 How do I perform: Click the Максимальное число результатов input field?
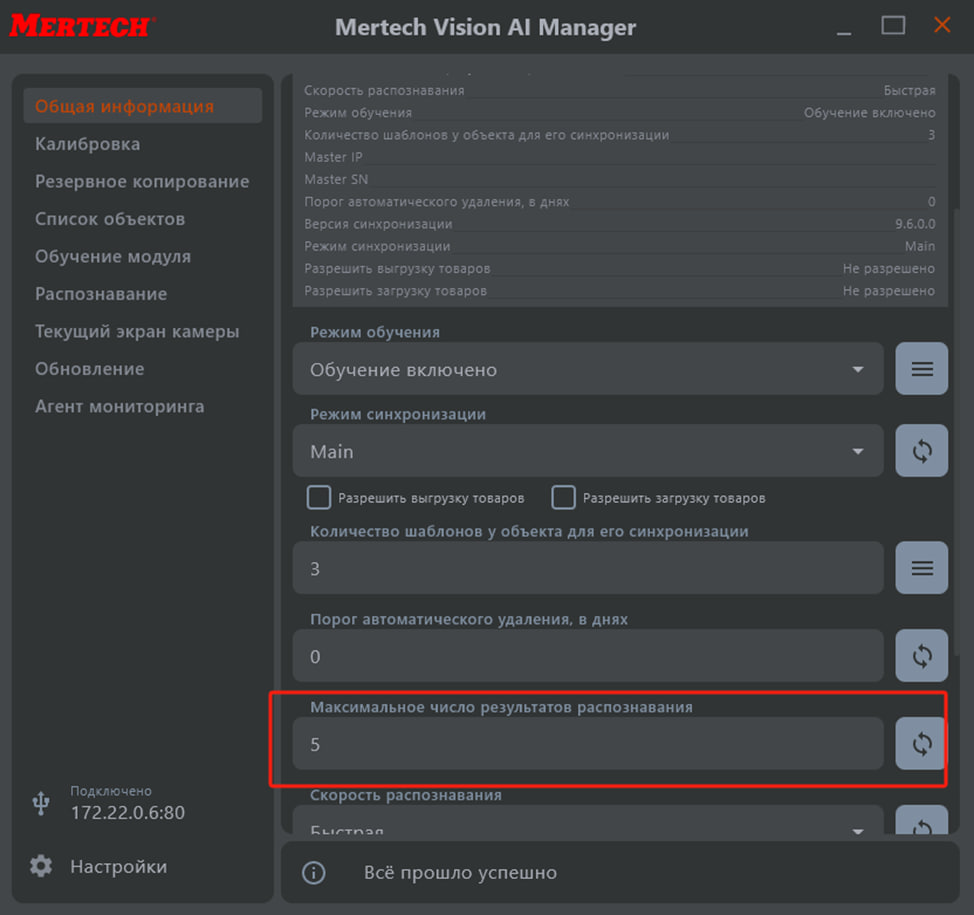(588, 744)
